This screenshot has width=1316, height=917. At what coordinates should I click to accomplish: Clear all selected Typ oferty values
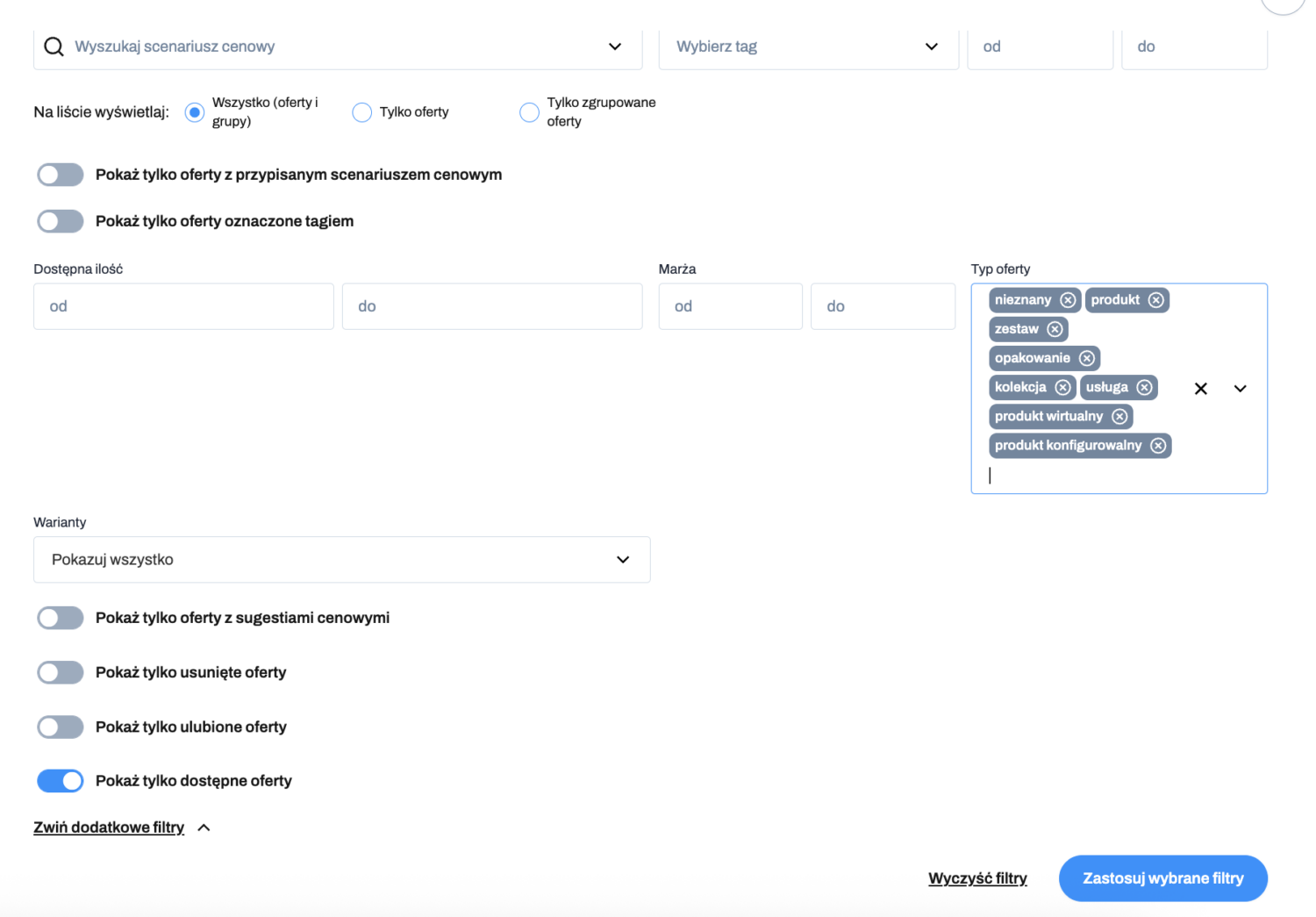click(x=1201, y=389)
